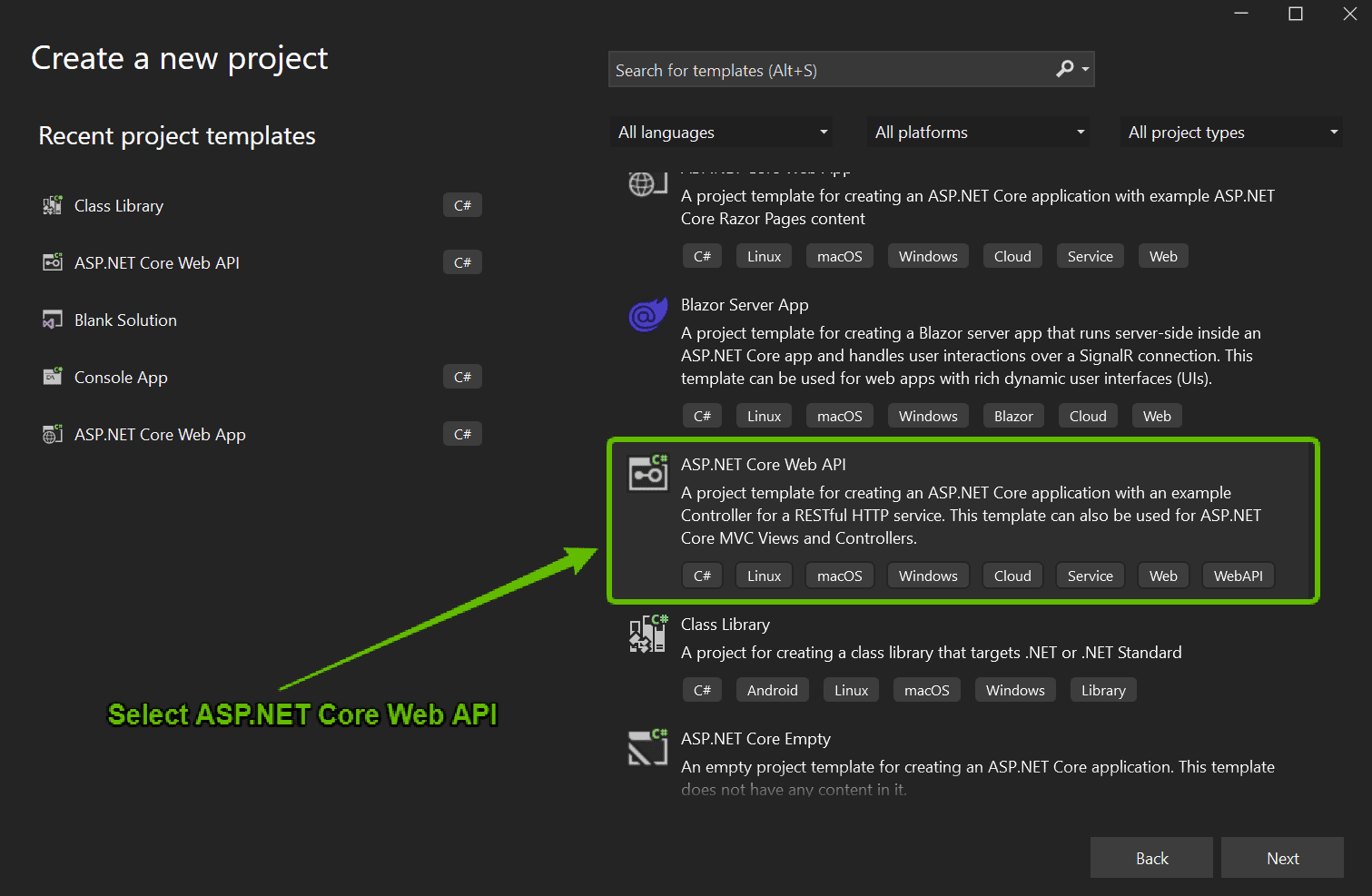Open the All platforms dropdown

click(979, 133)
